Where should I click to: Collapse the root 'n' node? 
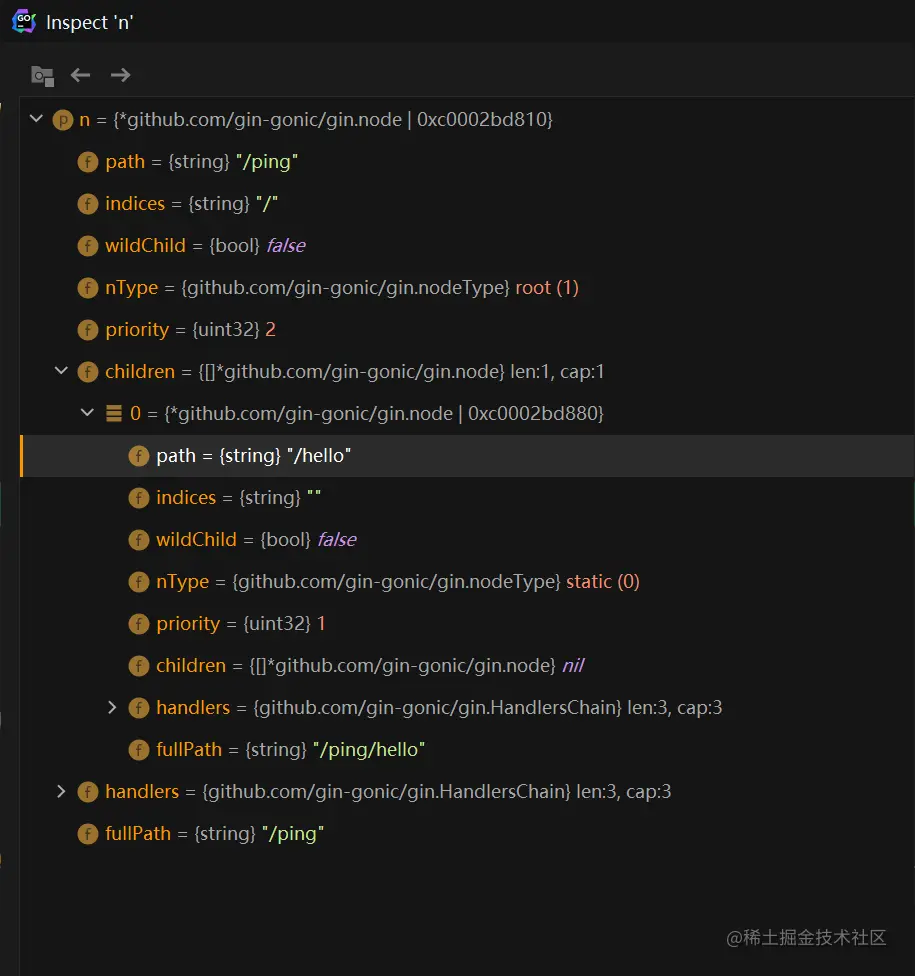[x=36, y=118]
